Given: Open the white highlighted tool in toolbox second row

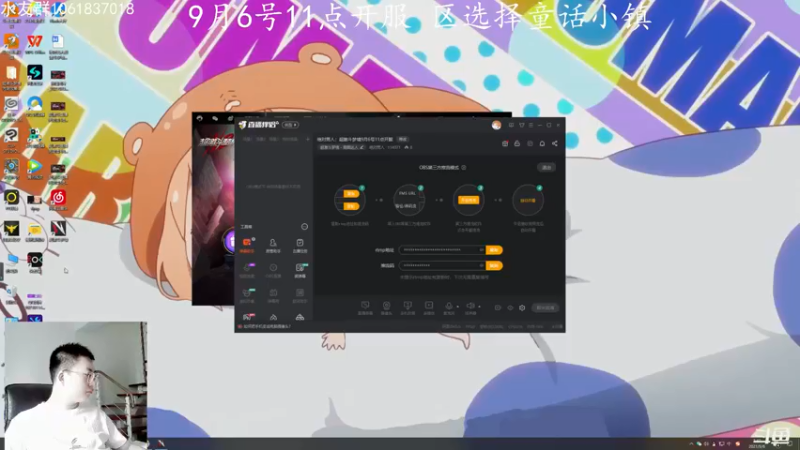Looking at the screenshot, I should [x=300, y=270].
